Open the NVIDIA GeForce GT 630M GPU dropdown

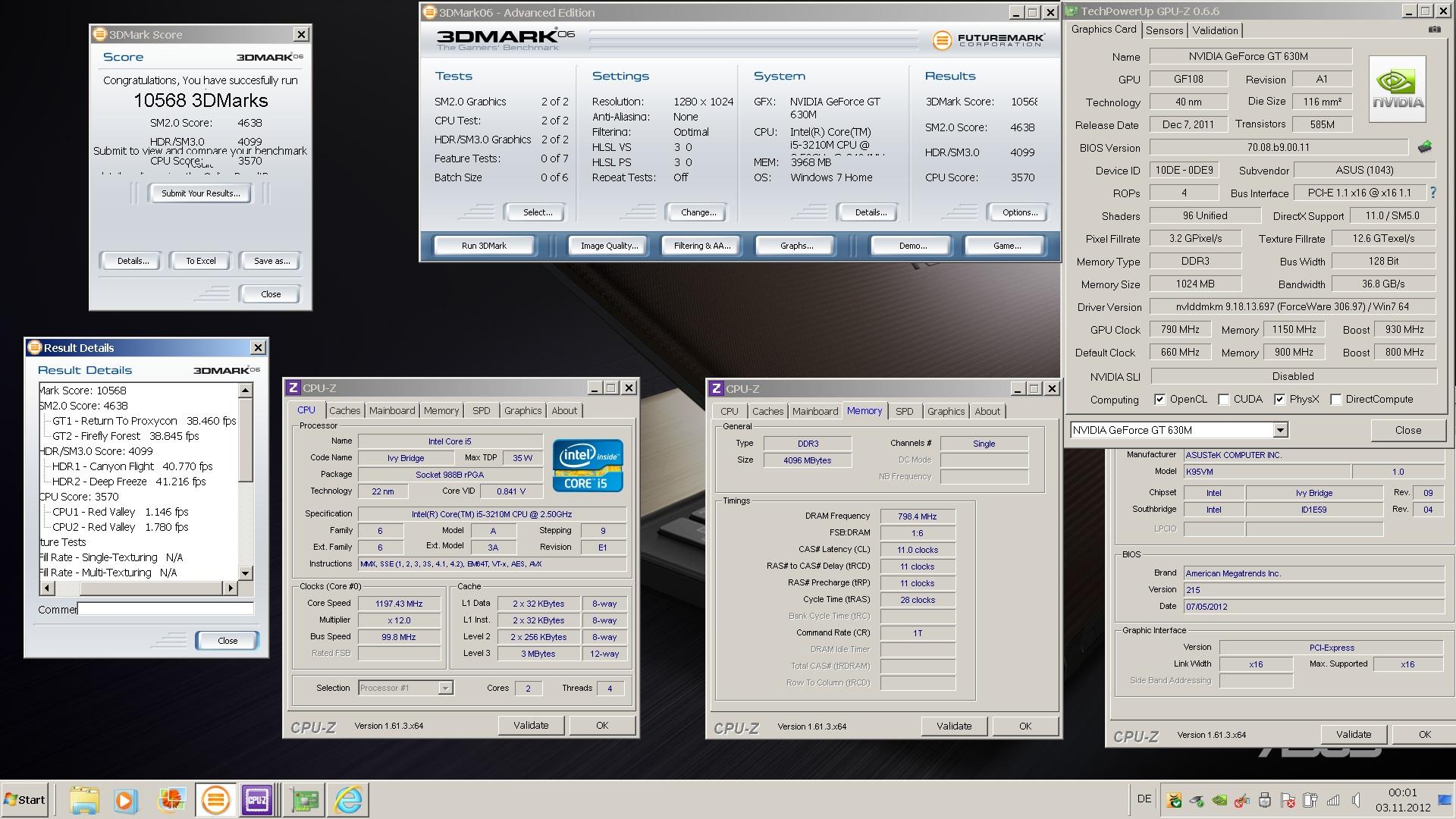pyautogui.click(x=1280, y=430)
